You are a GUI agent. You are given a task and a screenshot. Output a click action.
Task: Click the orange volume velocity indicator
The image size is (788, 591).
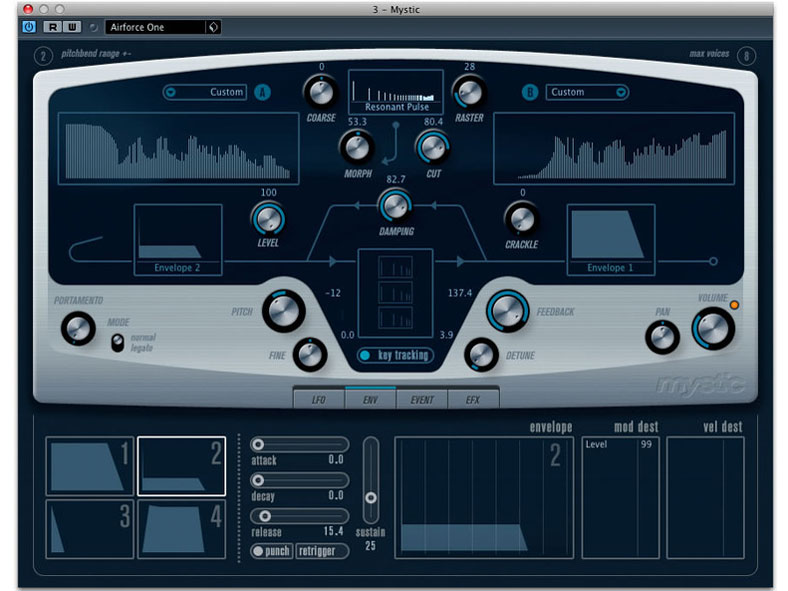click(x=734, y=305)
